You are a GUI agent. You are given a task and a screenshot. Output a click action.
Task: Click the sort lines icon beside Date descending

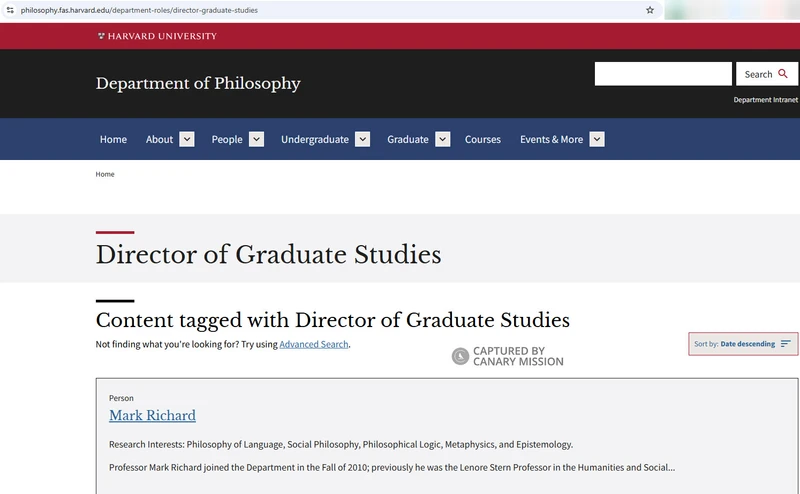[786, 344]
